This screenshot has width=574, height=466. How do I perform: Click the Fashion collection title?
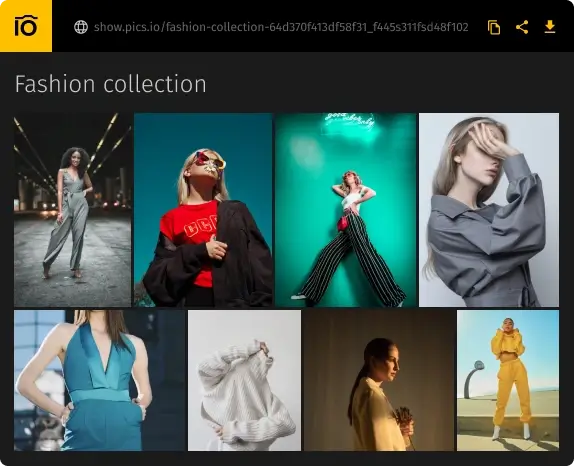[111, 84]
